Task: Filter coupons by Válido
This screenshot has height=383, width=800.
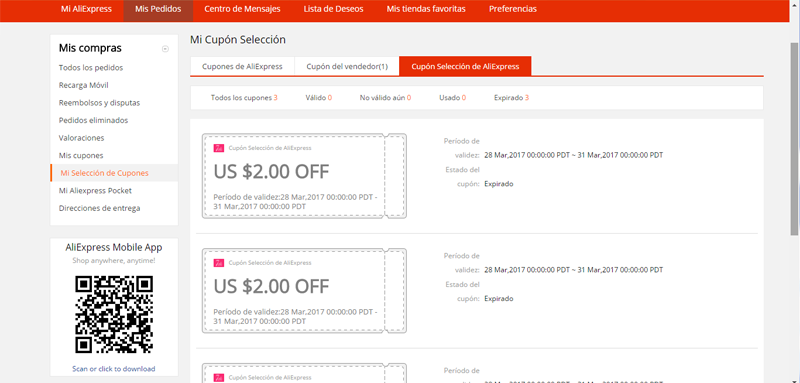Action: point(319,97)
